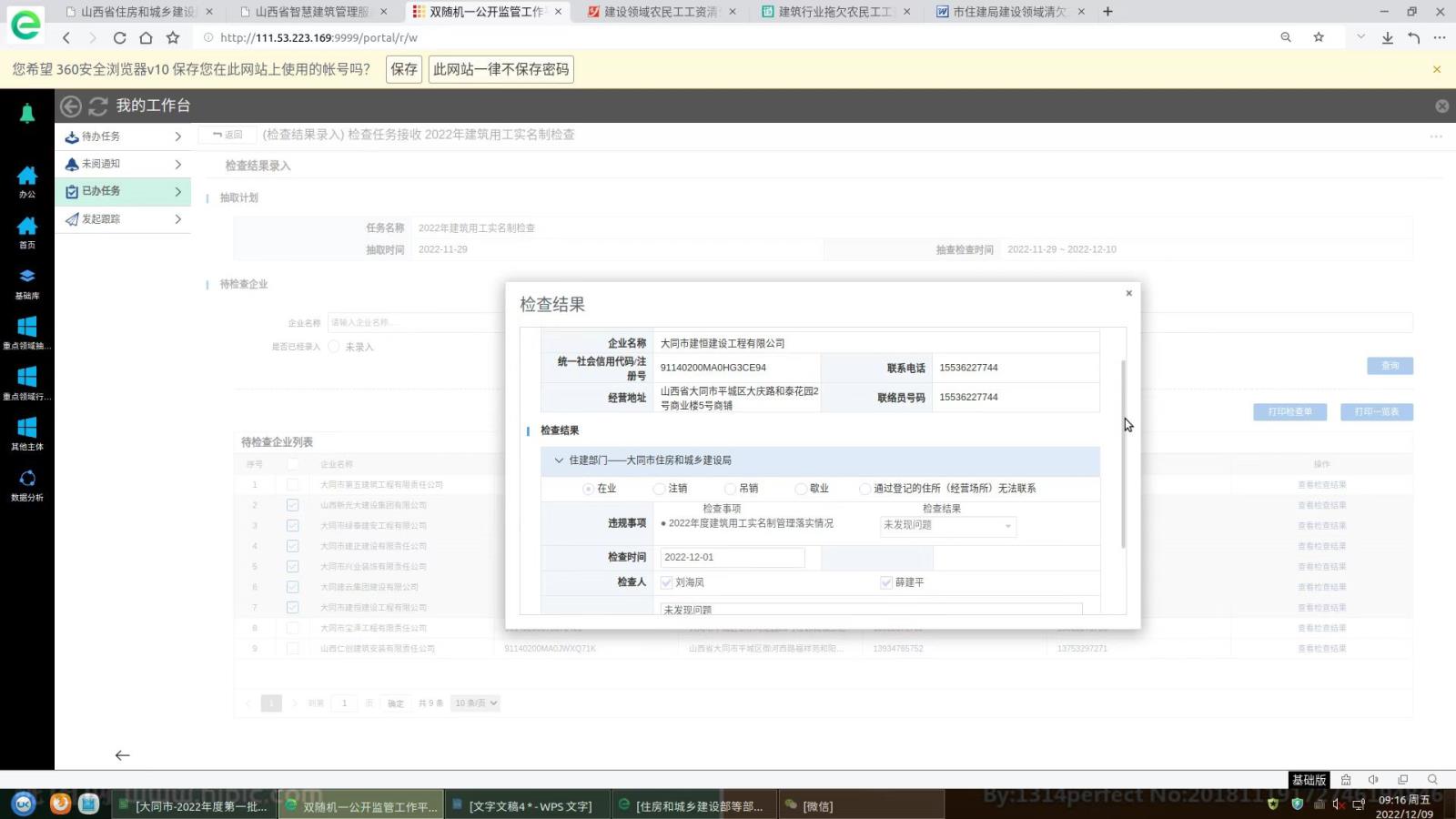Viewport: 1456px width, 819px height.
Task: Select the 歇业 radio option
Action: [802, 489]
